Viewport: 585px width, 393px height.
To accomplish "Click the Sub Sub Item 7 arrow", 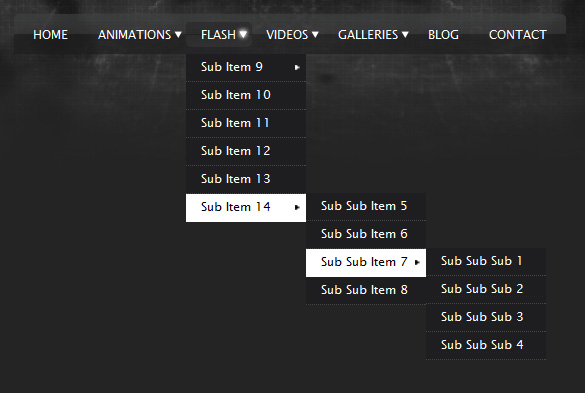I will click(417, 262).
